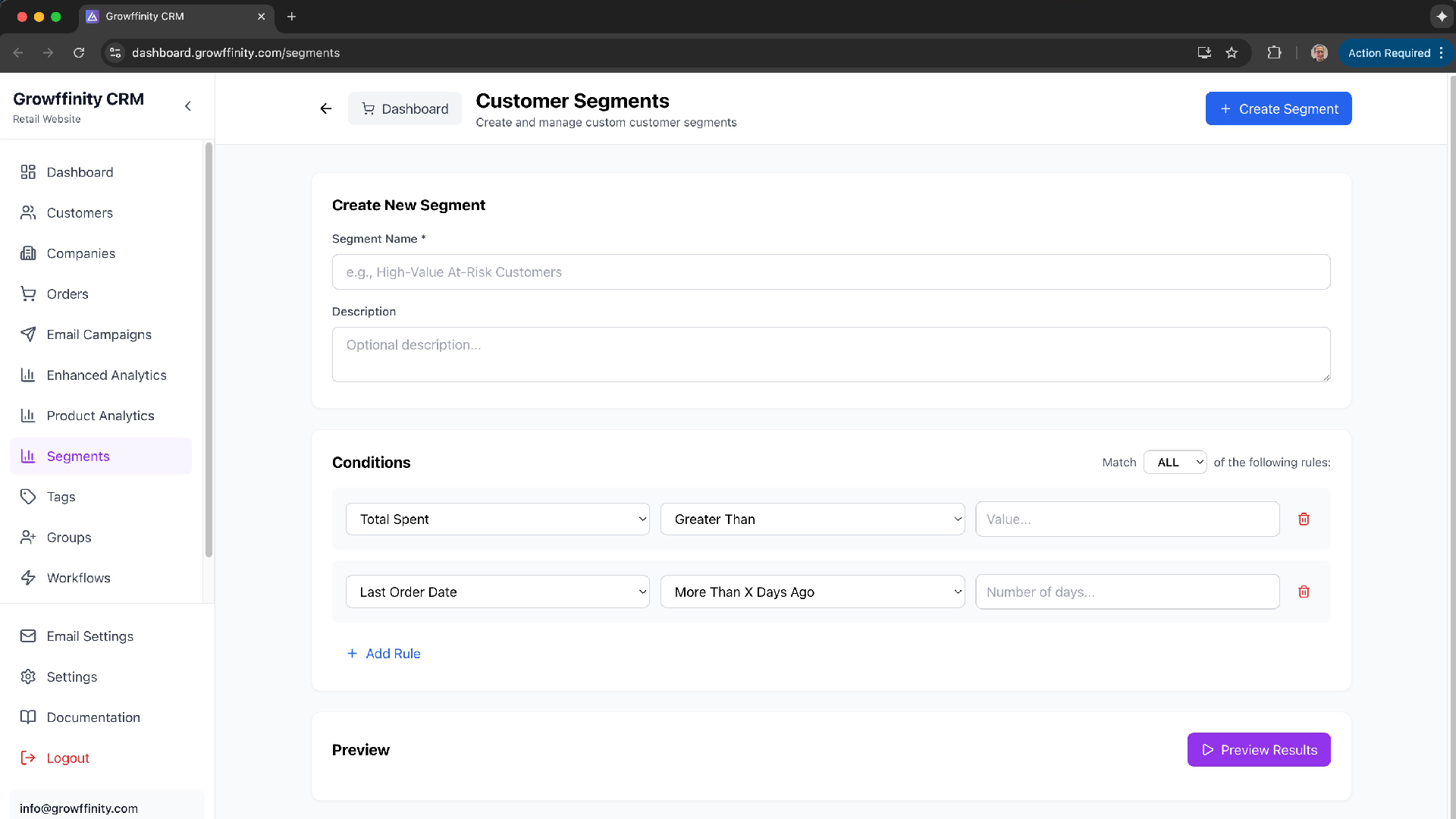Open the Chrome profile avatar
The width and height of the screenshot is (1456, 819).
(x=1319, y=53)
